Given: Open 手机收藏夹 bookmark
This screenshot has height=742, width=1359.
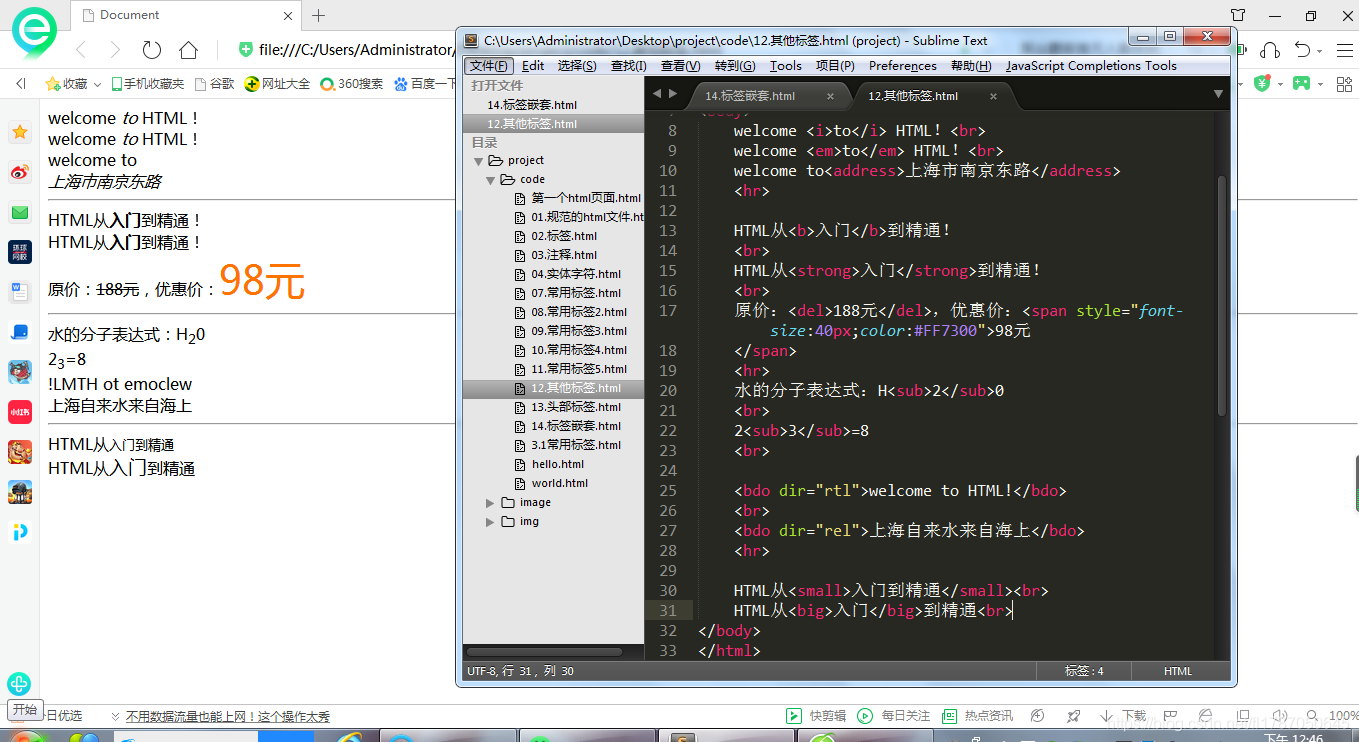Looking at the screenshot, I should click(148, 84).
